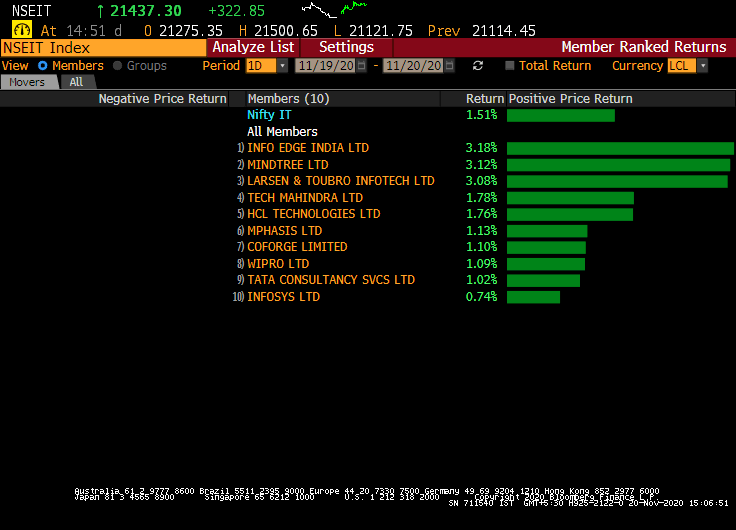This screenshot has height=530, width=736.
Task: Enable the Total Return checkbox
Action: pos(510,66)
